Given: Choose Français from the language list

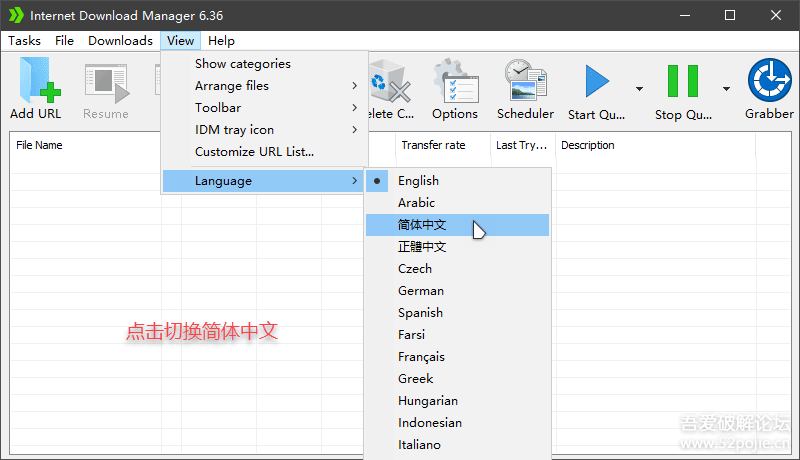Looking at the screenshot, I should tap(458, 356).
